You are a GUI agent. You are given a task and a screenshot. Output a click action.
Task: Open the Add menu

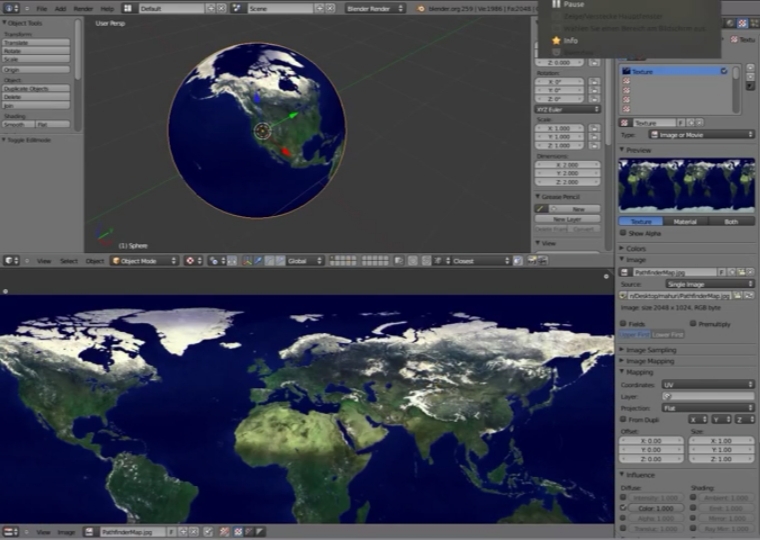tap(60, 9)
